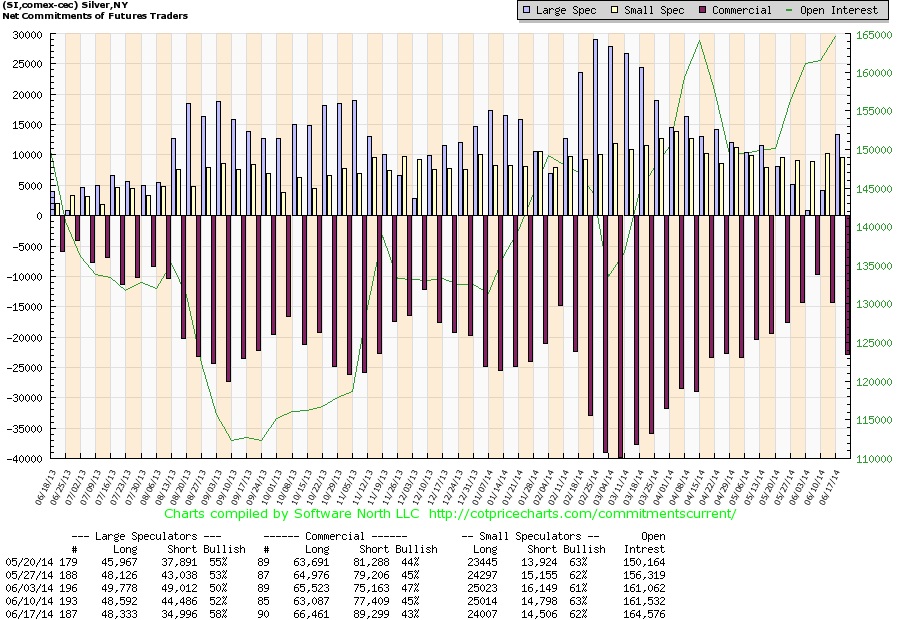This screenshot has width=900, height=620.
Task: Click the 05/20/14 date in table
Action: [x=29, y=563]
